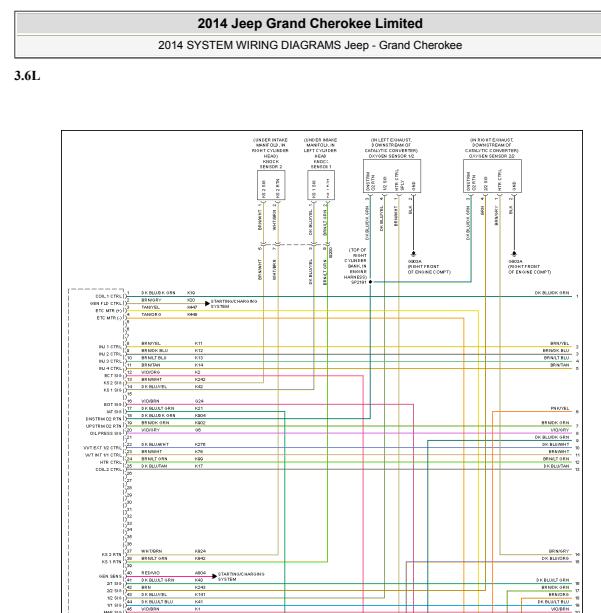Screen dimensions: 601x613
Task: Click the Oxygen Sensor 1/2 component box
Action: [x=392, y=176]
